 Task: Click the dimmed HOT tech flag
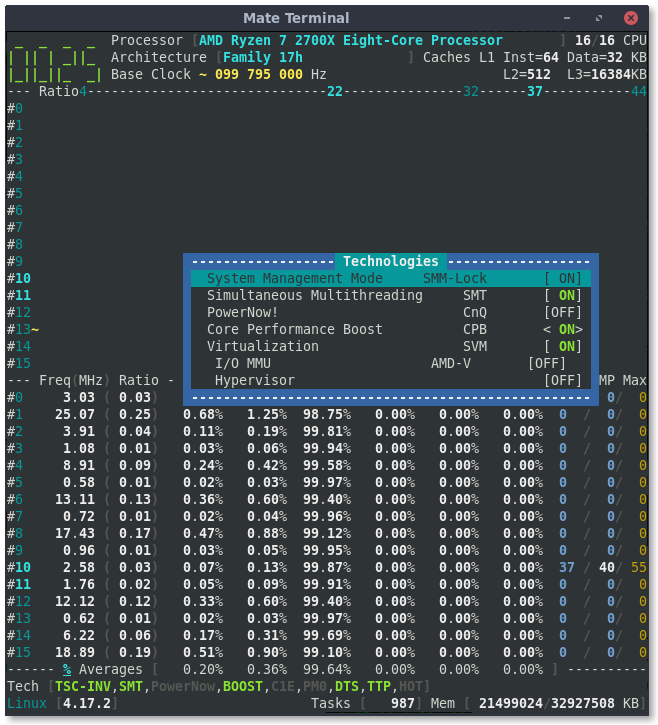coord(411,687)
